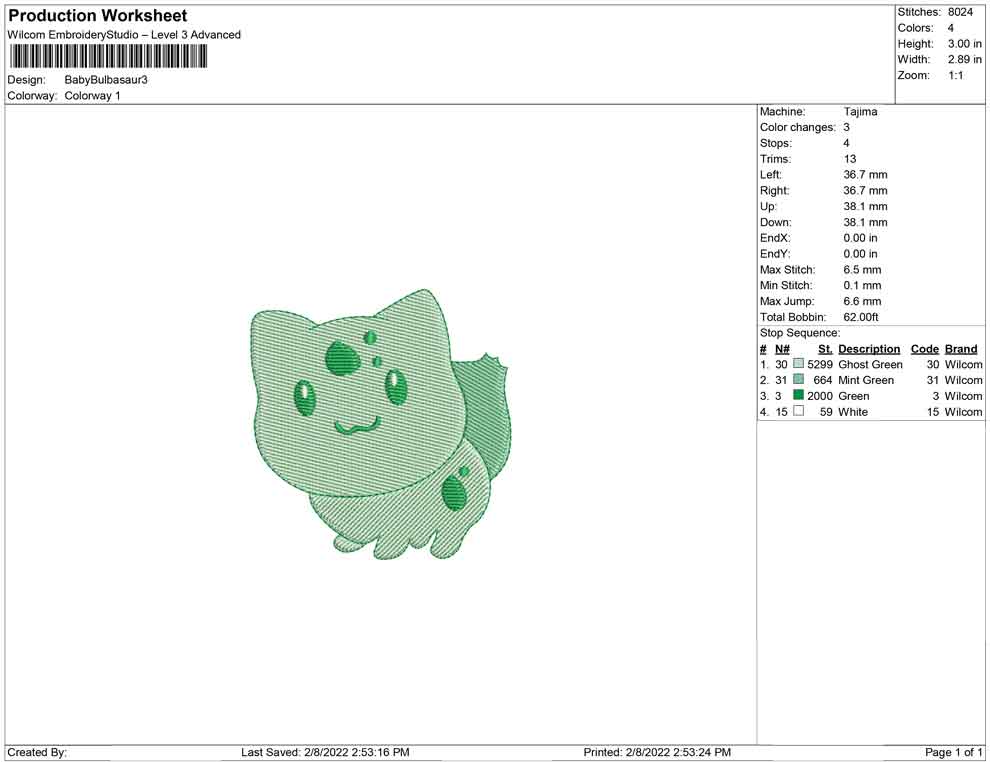The width and height of the screenshot is (990, 762).
Task: Click the Page 1 of 1 footer text
Action: 953,752
